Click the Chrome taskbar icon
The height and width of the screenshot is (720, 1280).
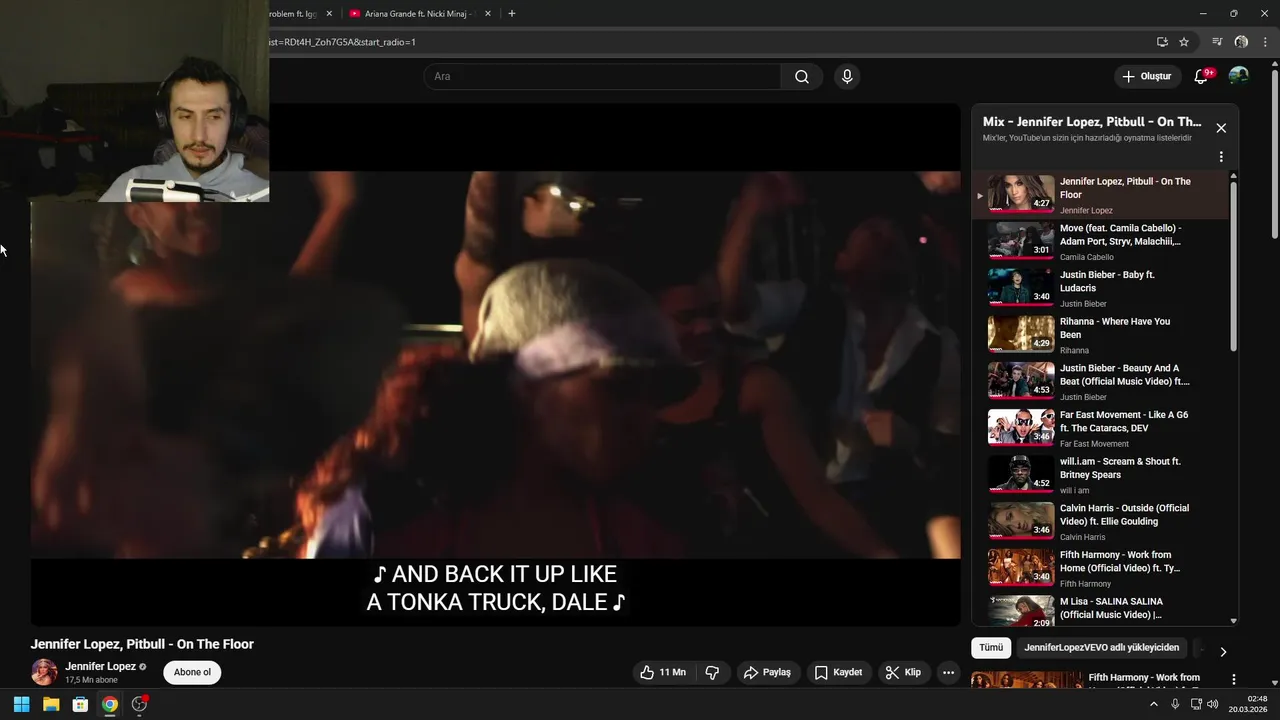pos(110,704)
